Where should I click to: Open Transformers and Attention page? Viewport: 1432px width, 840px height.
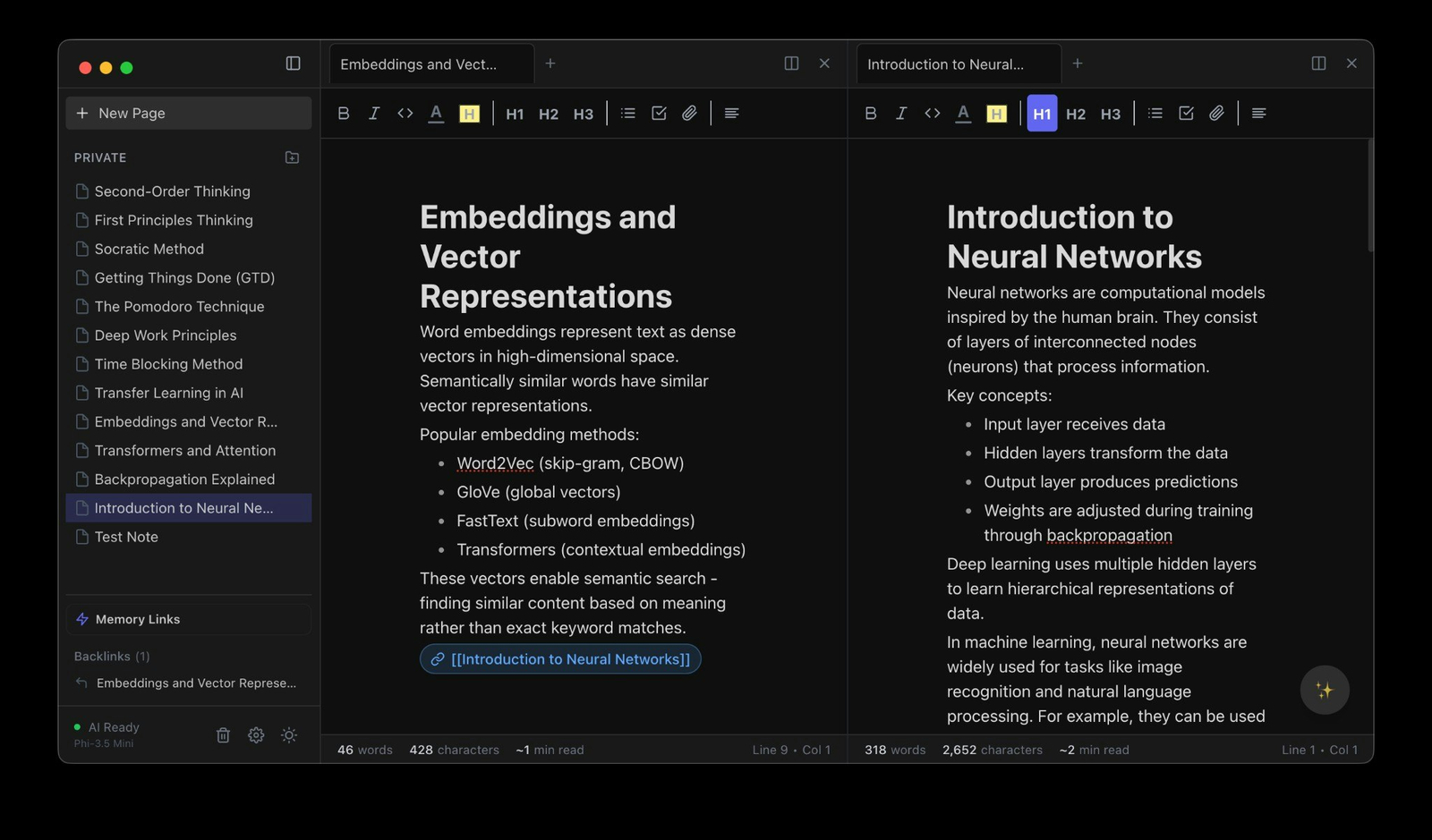pyautogui.click(x=184, y=451)
